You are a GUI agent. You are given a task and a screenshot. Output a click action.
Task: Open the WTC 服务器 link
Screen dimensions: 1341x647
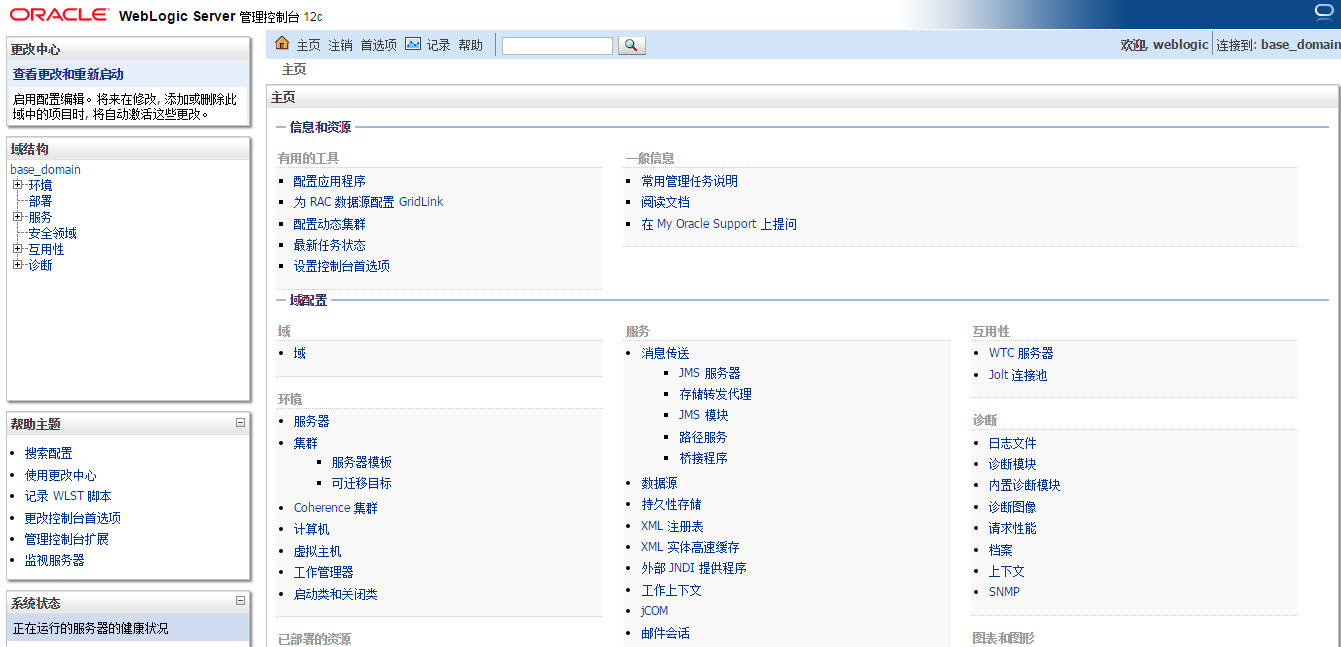click(1021, 353)
